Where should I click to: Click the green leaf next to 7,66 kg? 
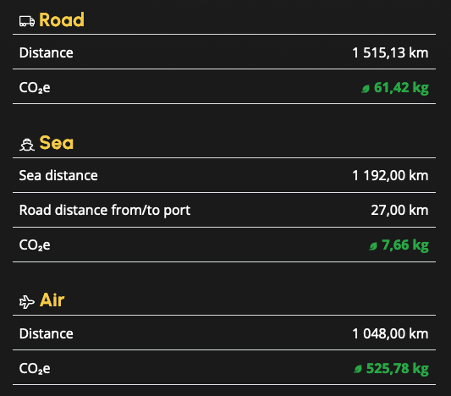pyautogui.click(x=373, y=246)
